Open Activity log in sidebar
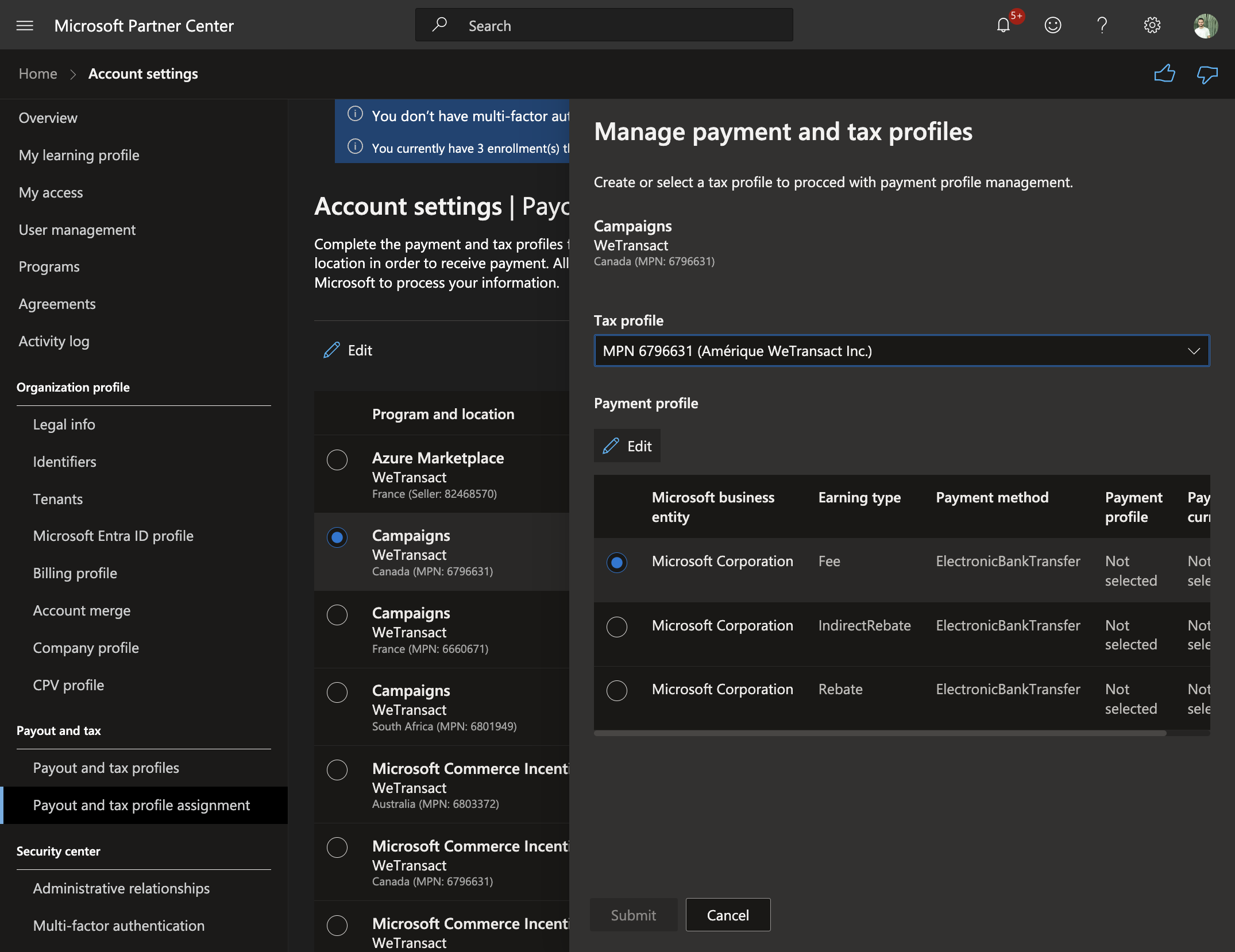The image size is (1235, 952). pyautogui.click(x=54, y=341)
